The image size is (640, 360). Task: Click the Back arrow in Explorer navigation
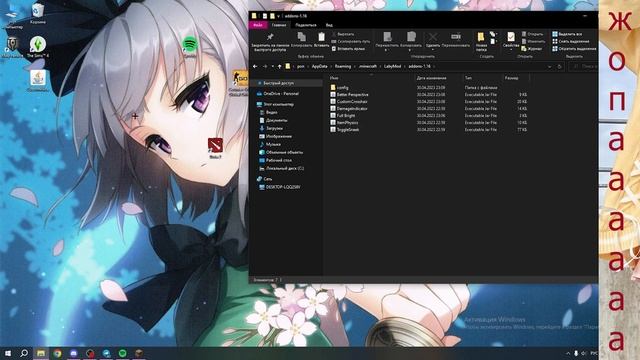255,66
